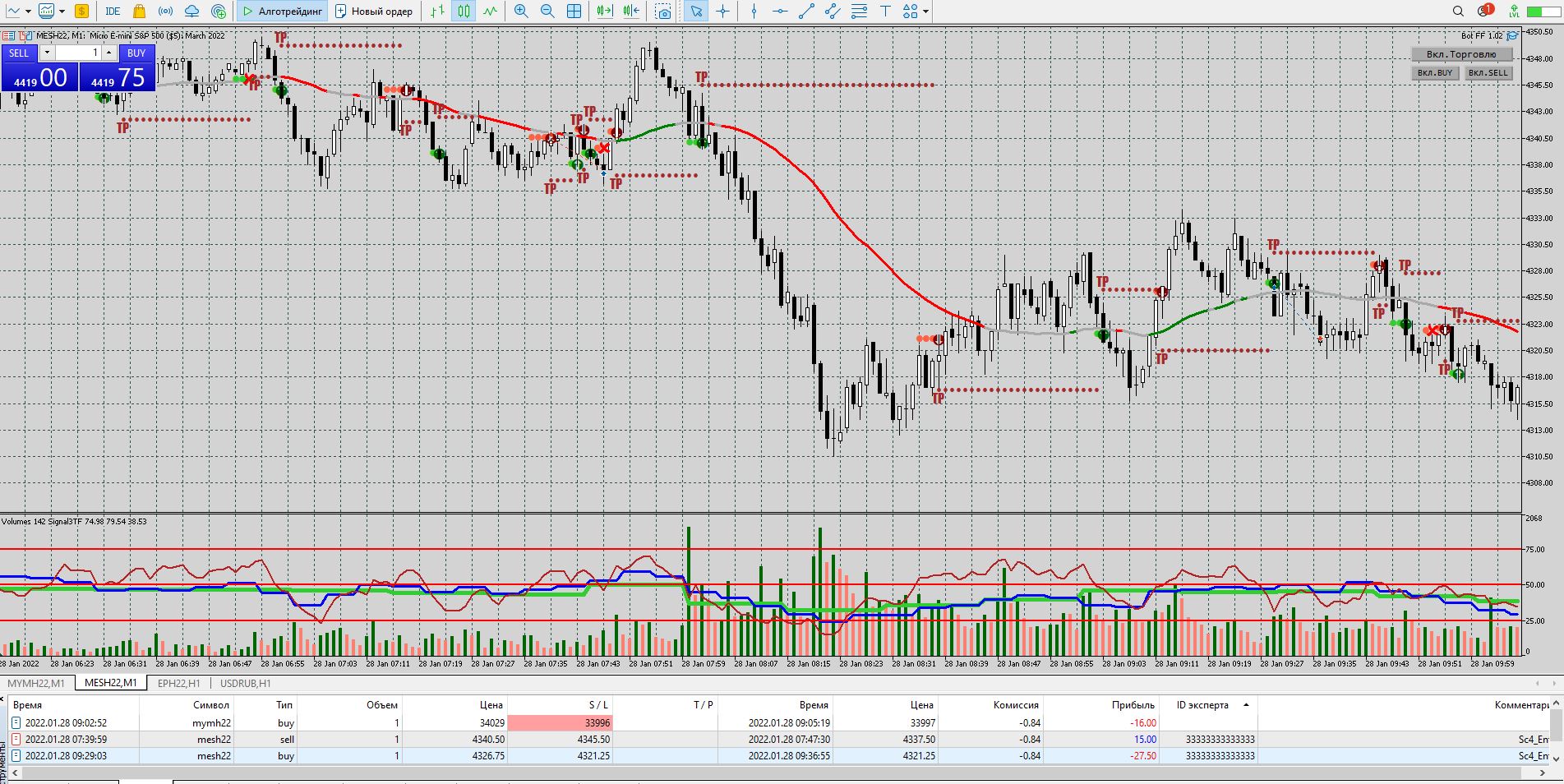The height and width of the screenshot is (784, 1564).
Task: Sort table by the Символ column header
Action: point(212,705)
